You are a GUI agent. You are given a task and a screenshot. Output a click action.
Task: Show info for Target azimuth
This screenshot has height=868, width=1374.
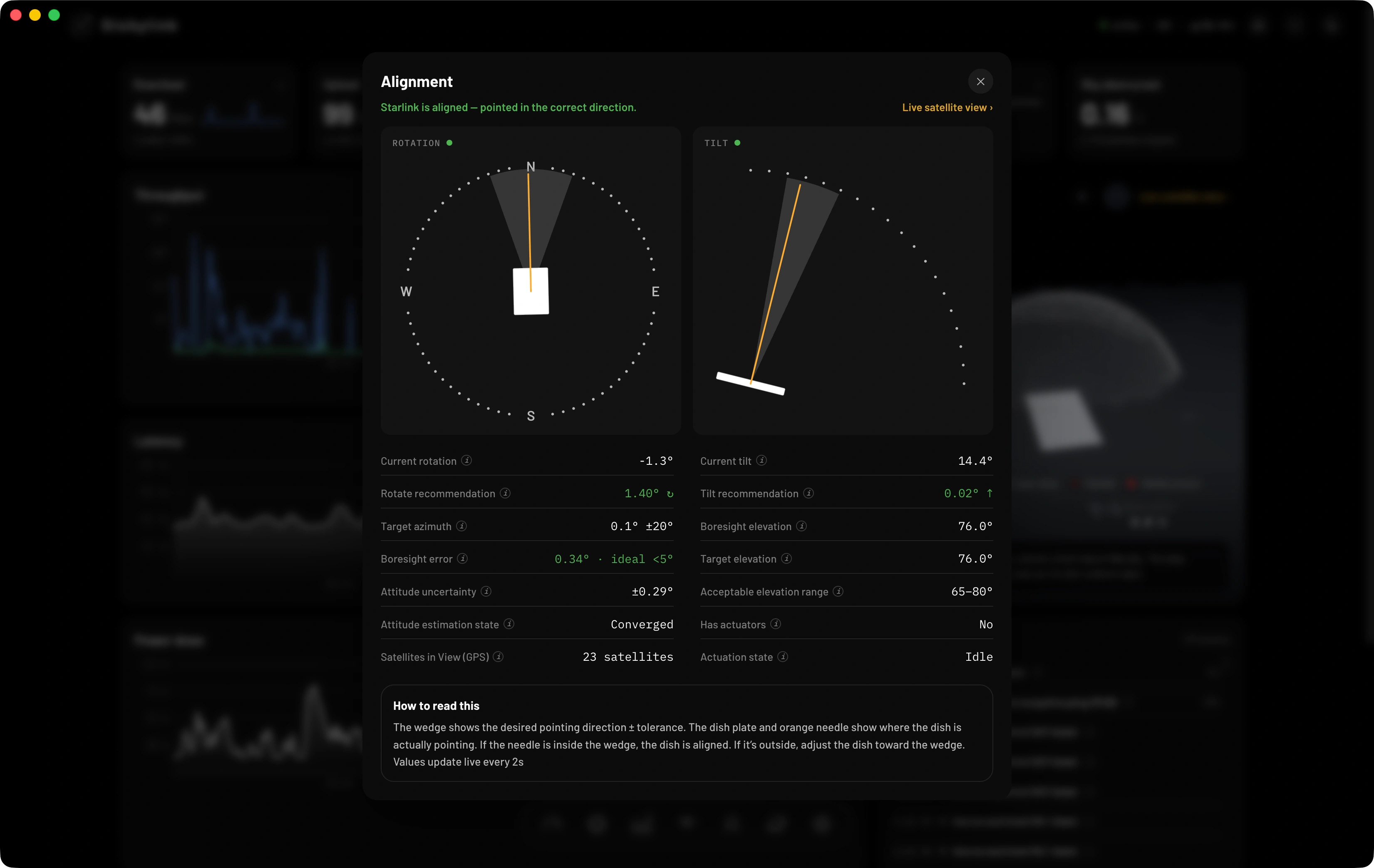(461, 526)
